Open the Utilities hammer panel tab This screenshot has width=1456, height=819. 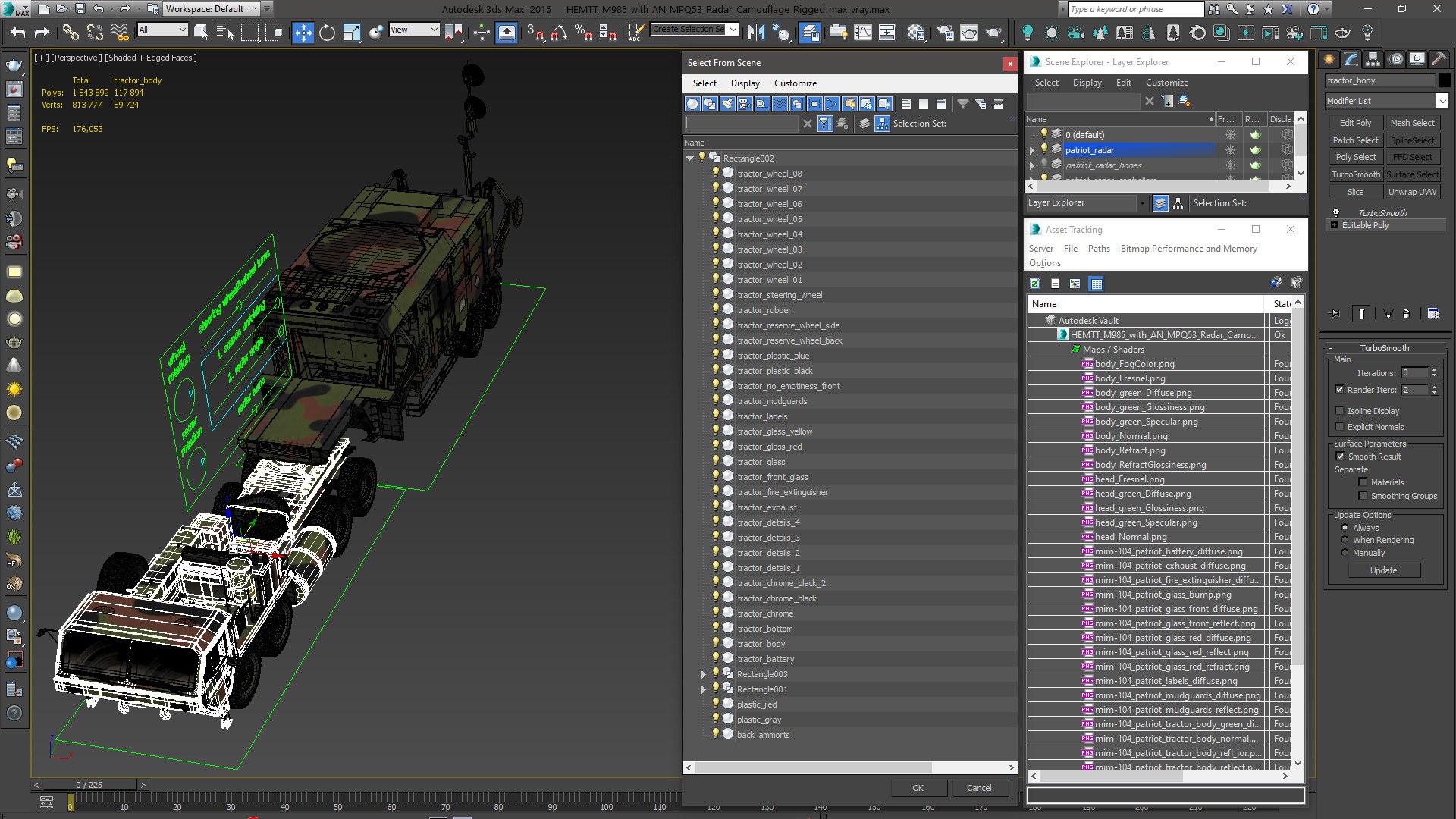pos(1438,59)
